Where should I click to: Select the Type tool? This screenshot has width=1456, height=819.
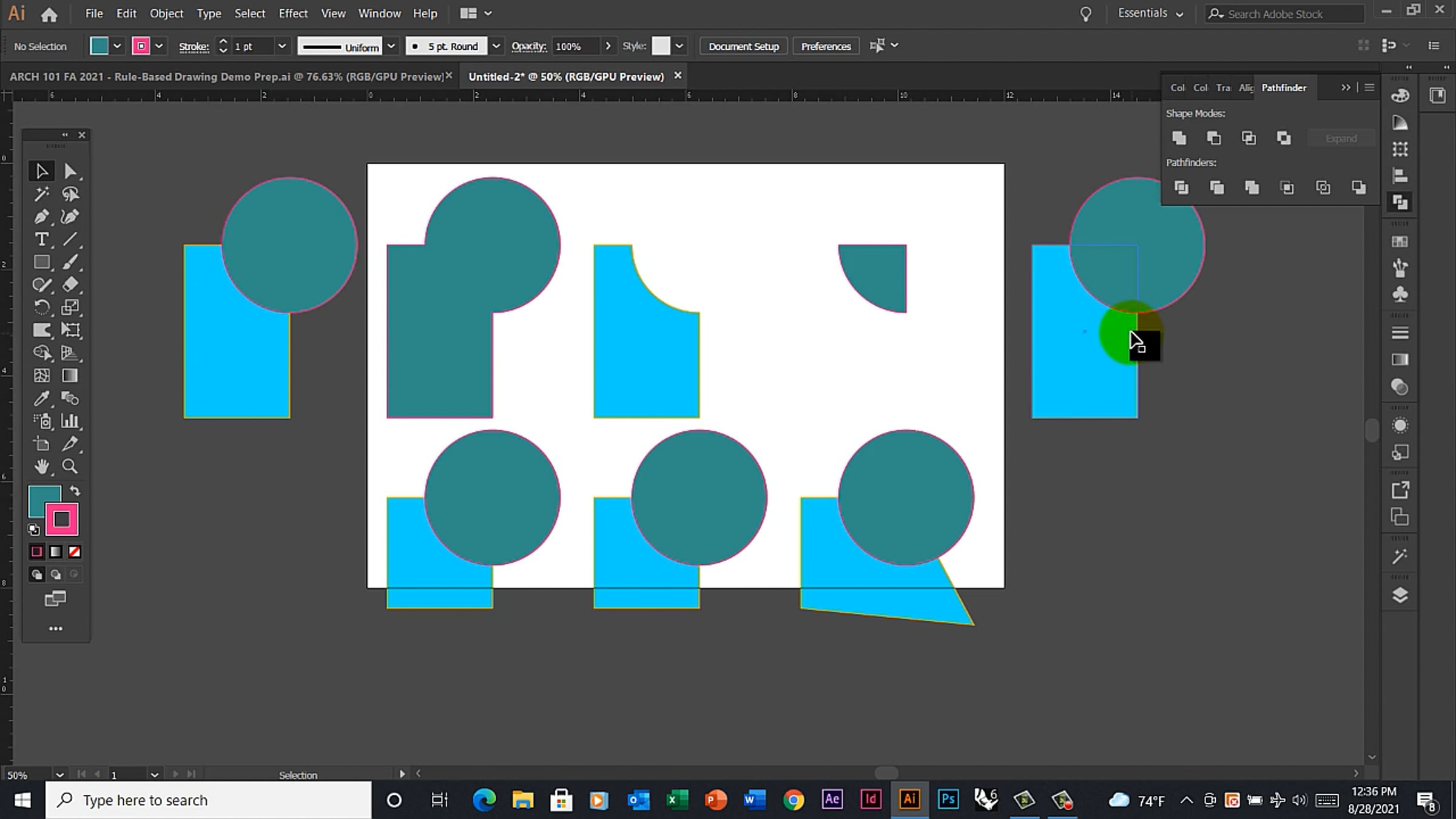pyautogui.click(x=41, y=239)
